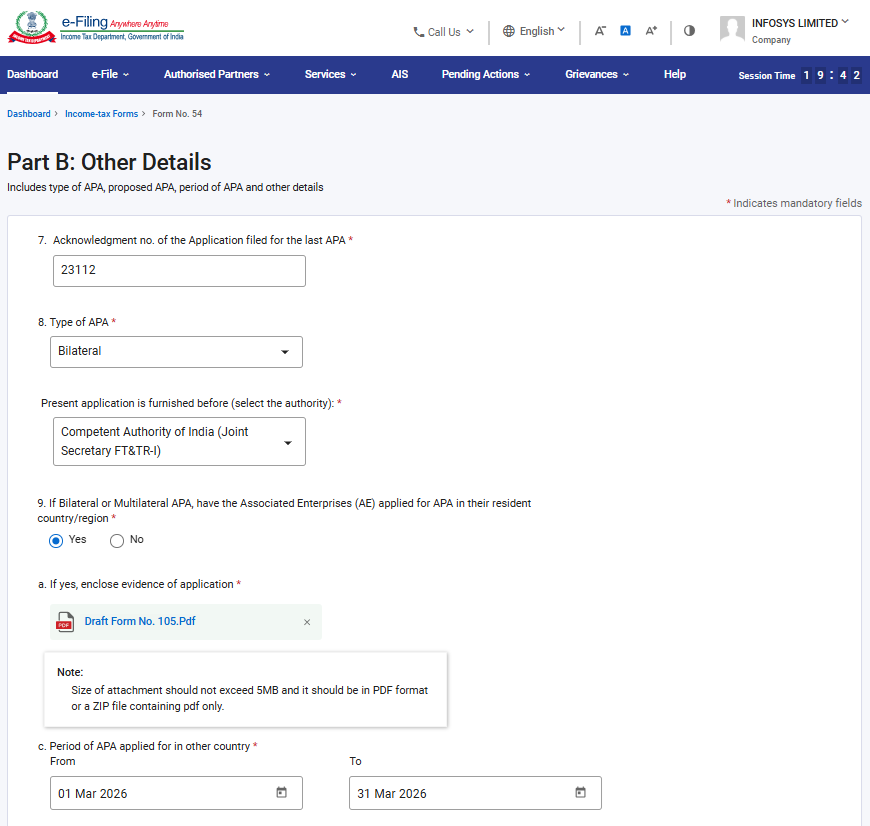Screen dimensions: 870x826
Task: Expand the Call Us dropdown
Action: pyautogui.click(x=444, y=32)
